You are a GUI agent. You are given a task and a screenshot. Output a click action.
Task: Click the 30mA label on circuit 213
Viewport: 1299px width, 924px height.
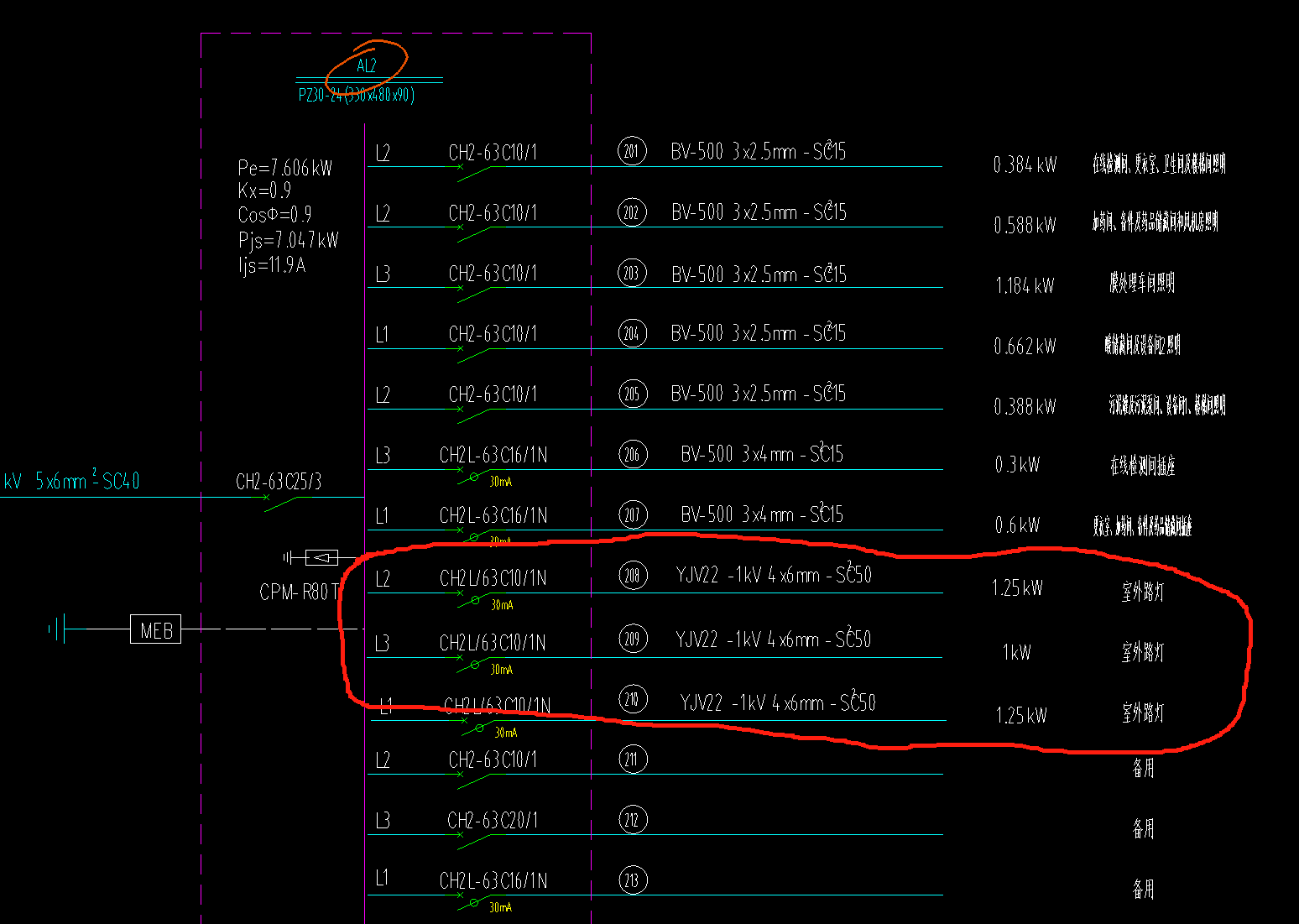click(x=501, y=907)
